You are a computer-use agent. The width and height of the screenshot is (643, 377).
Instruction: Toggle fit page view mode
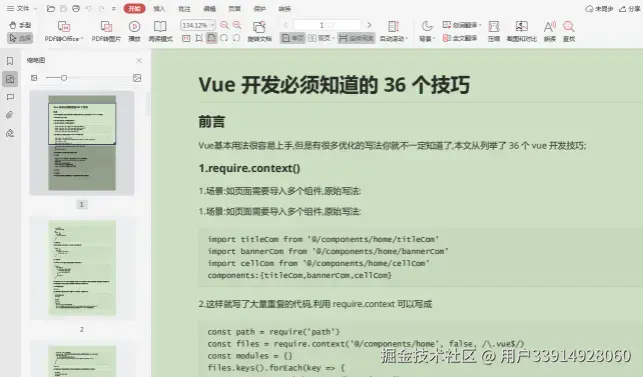click(x=199, y=38)
